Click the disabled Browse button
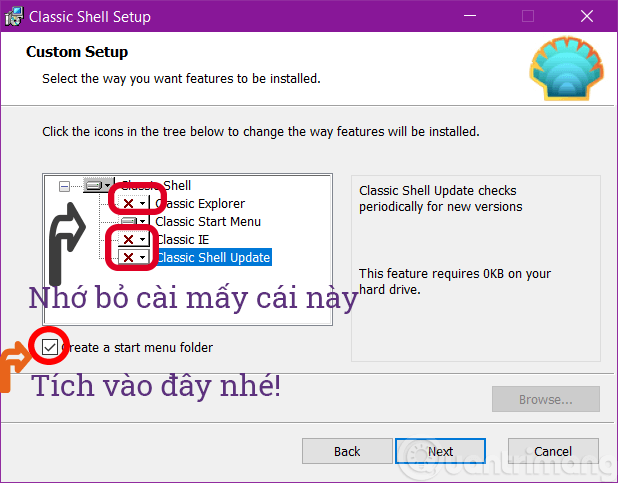Viewport: 618px width, 483px height. [x=545, y=399]
